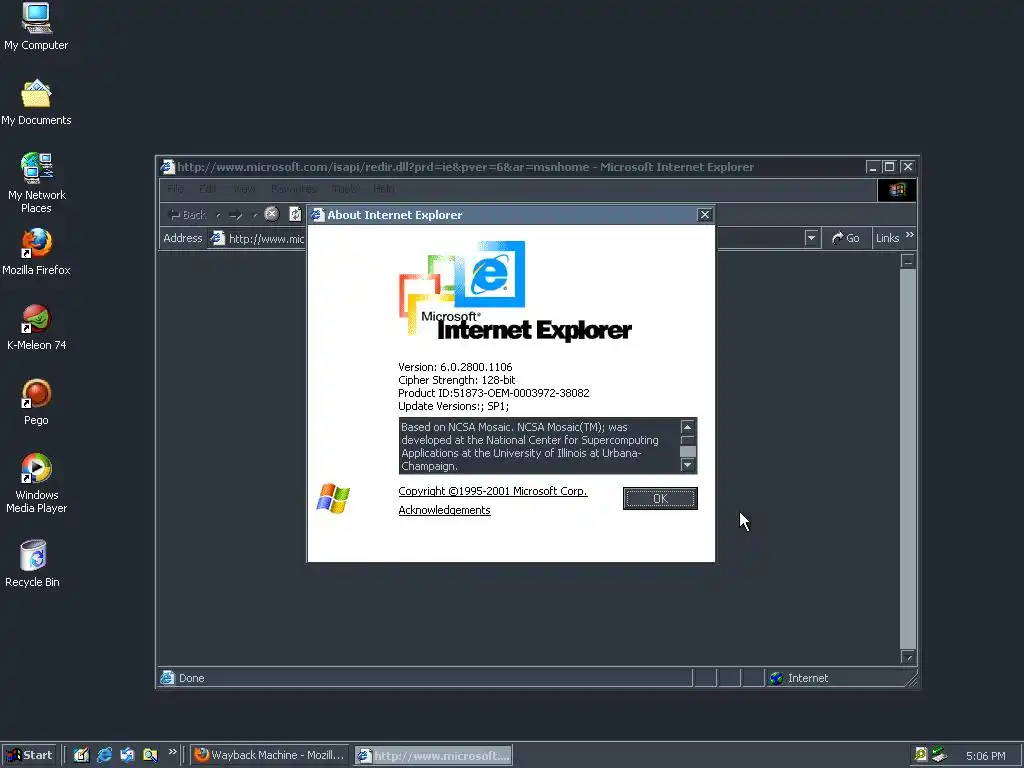This screenshot has width=1024, height=768.
Task: Click the IE page scrollbar down arrow
Action: [x=908, y=656]
